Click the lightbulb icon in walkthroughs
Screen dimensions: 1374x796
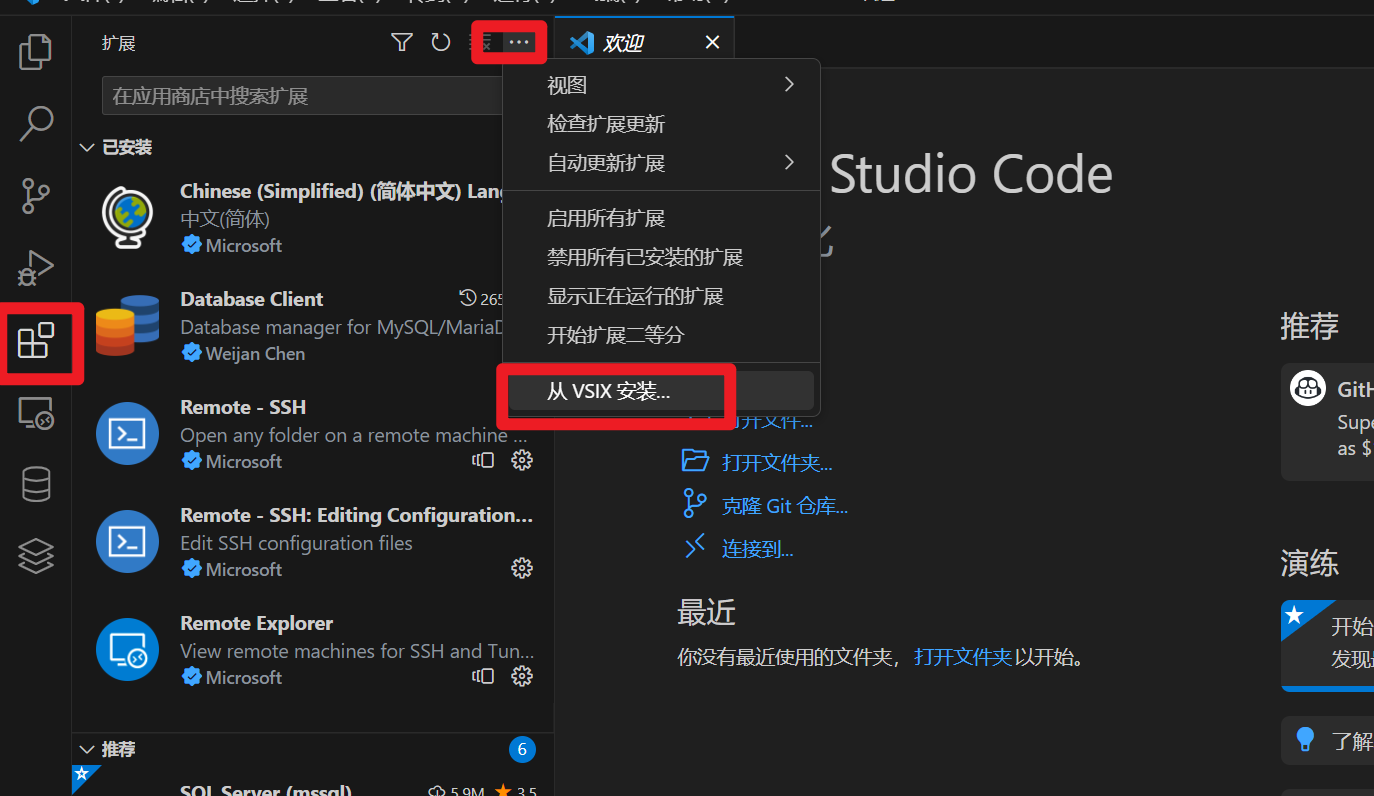point(1304,739)
